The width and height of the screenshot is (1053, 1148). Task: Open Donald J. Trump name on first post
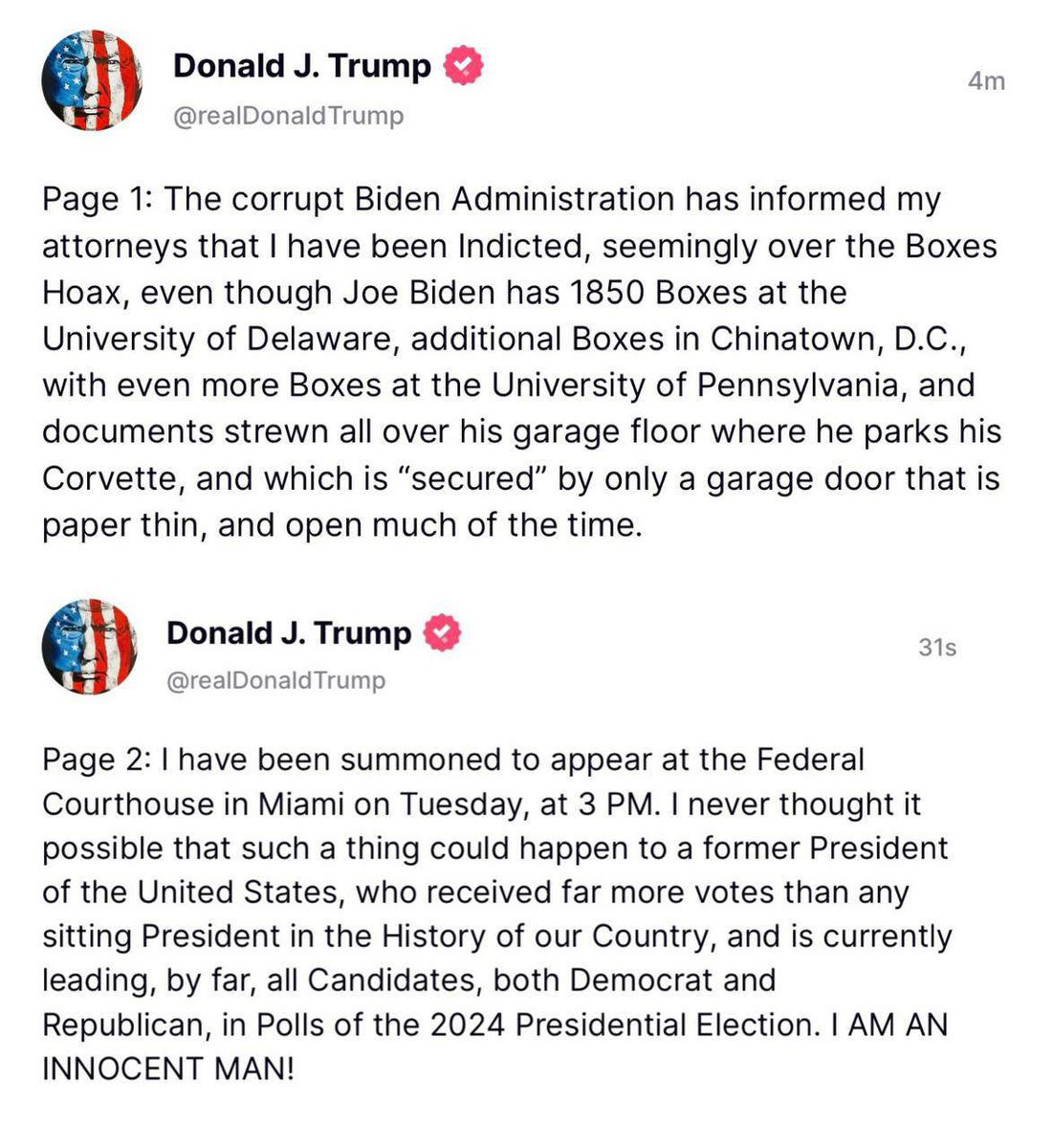coord(302,66)
